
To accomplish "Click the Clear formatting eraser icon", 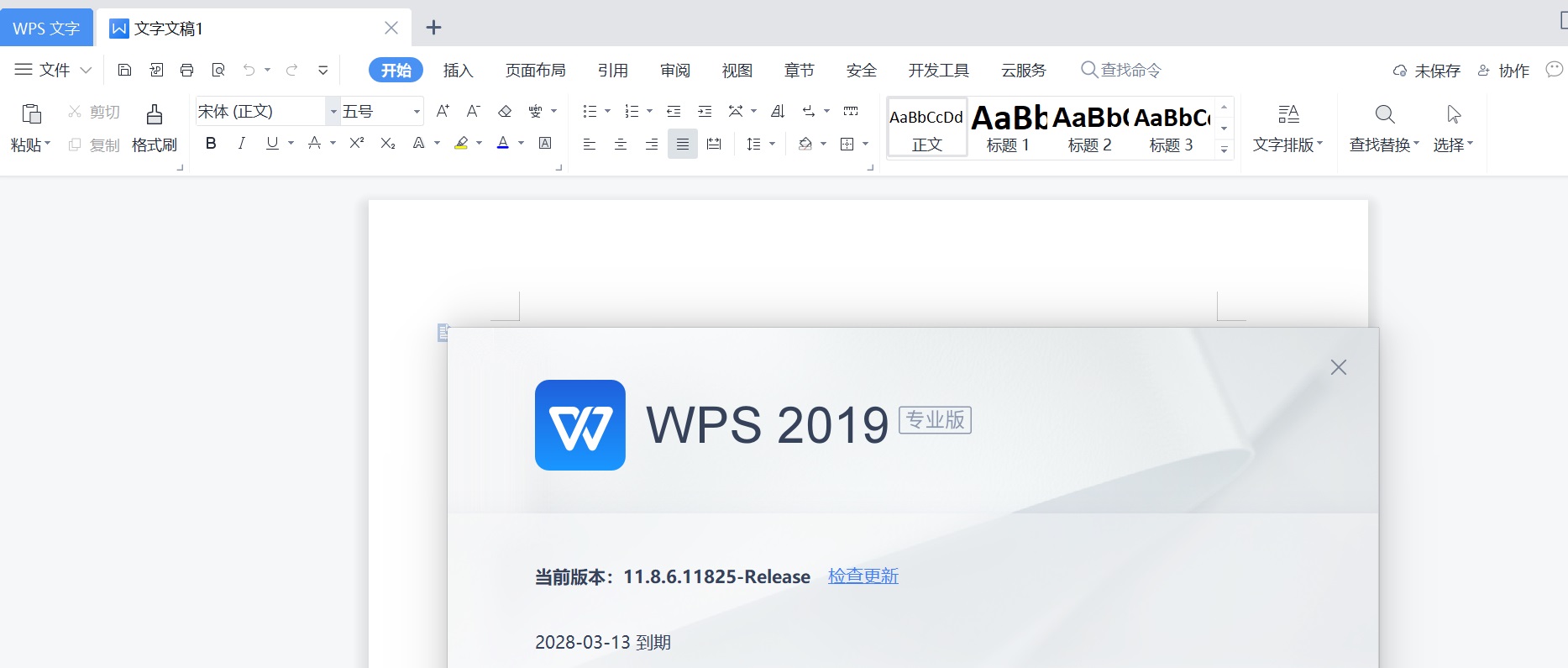I will (505, 111).
